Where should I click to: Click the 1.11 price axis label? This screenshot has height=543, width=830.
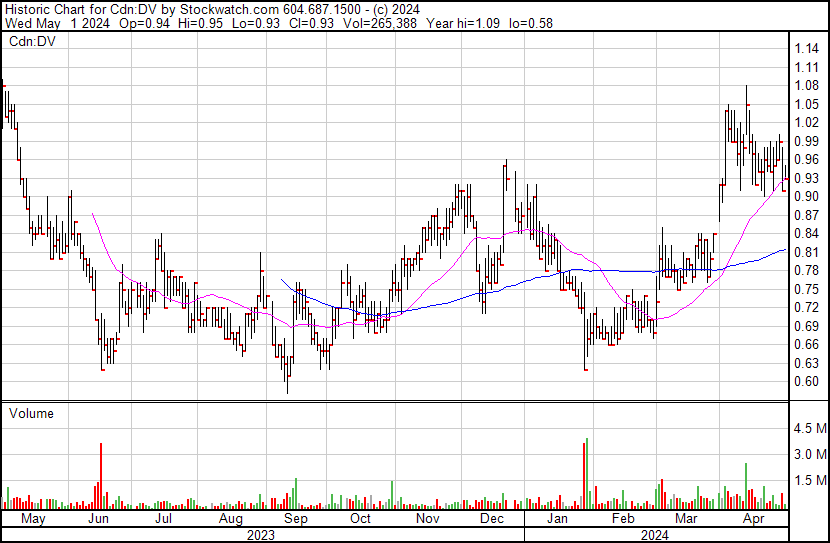tap(807, 67)
